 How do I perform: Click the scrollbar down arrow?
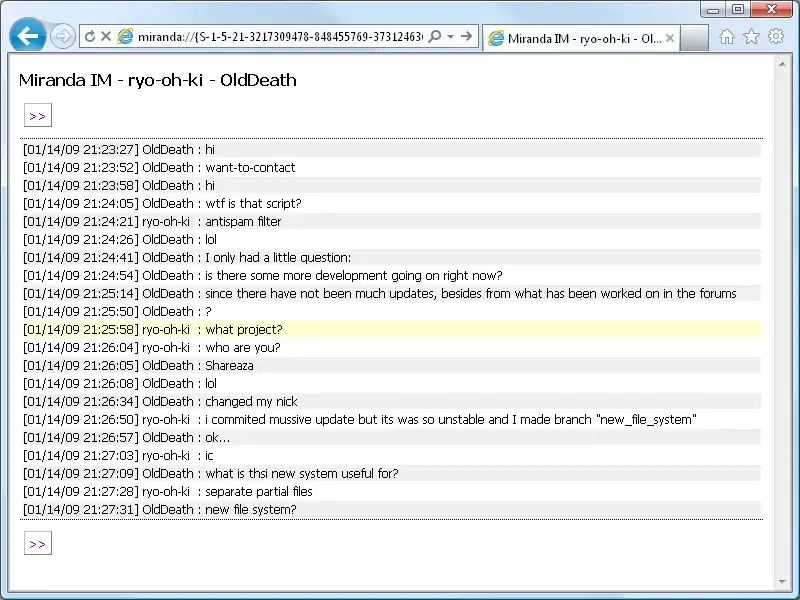click(782, 582)
